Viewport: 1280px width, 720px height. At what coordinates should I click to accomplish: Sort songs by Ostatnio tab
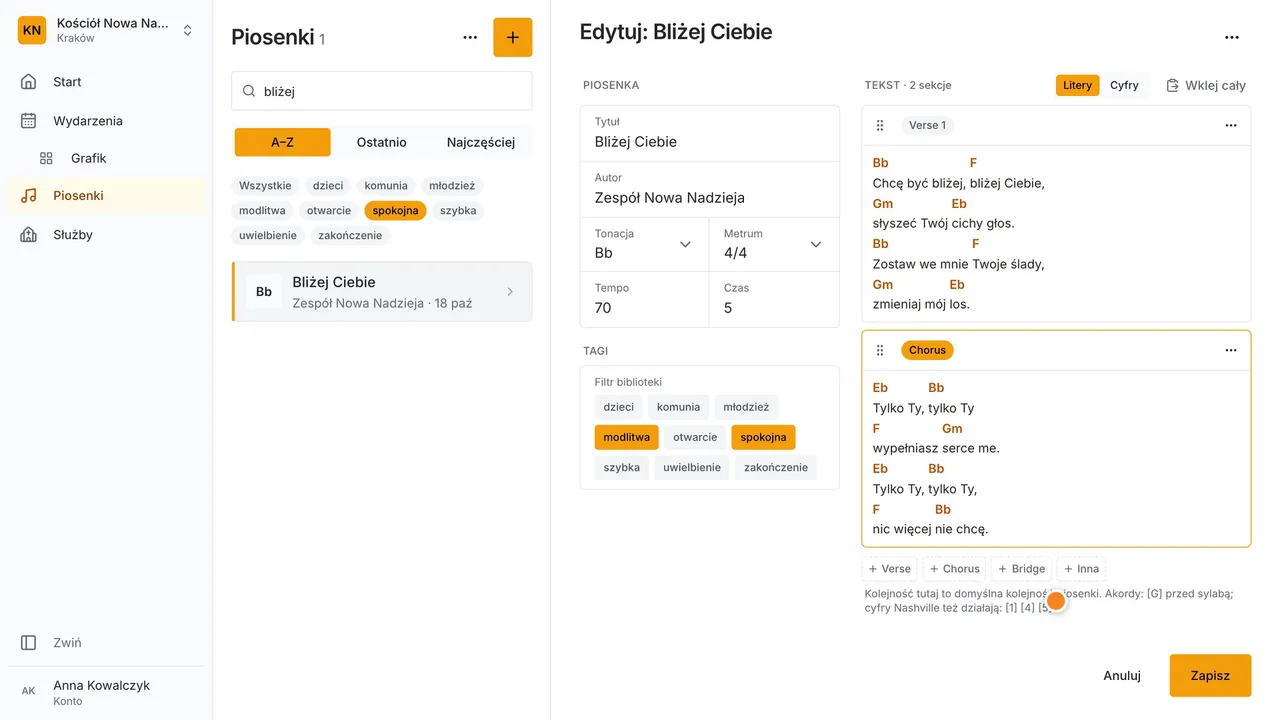click(382, 142)
